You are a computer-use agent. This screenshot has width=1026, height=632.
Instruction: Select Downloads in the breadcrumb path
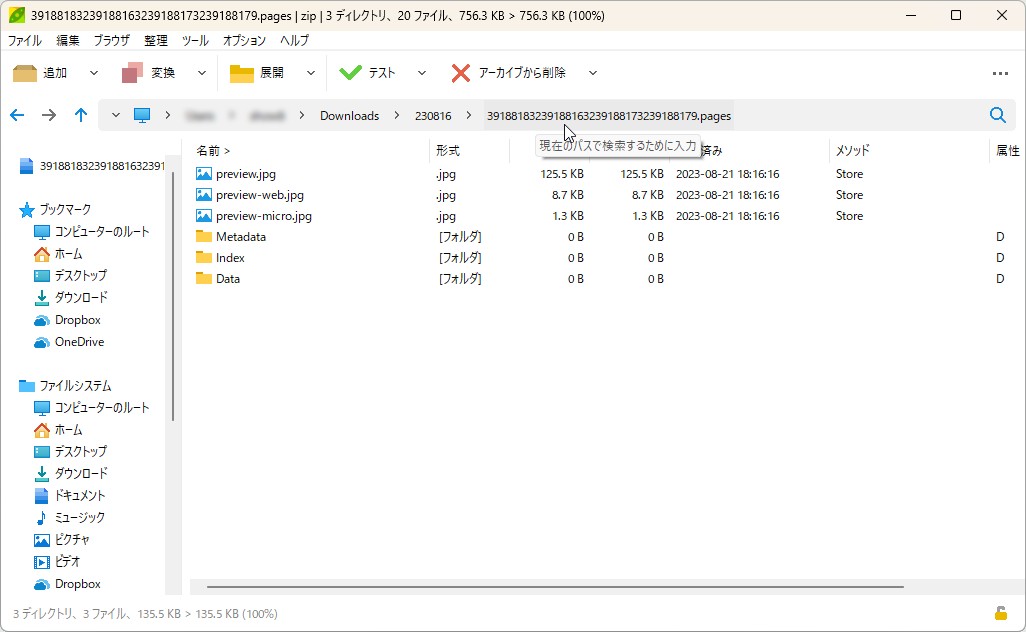click(349, 116)
